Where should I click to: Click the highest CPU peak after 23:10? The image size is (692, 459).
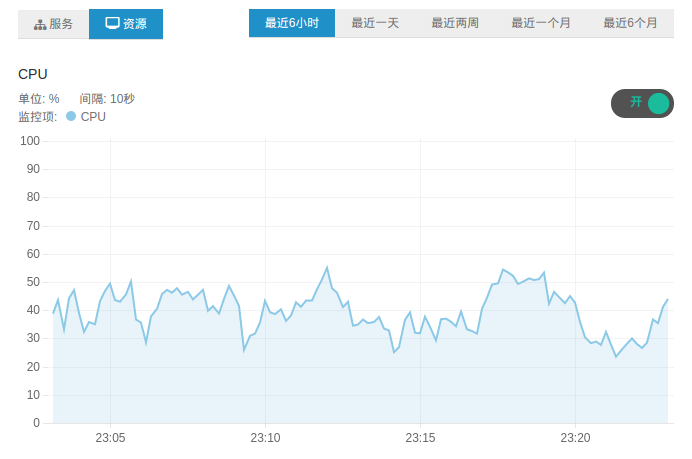point(327,268)
